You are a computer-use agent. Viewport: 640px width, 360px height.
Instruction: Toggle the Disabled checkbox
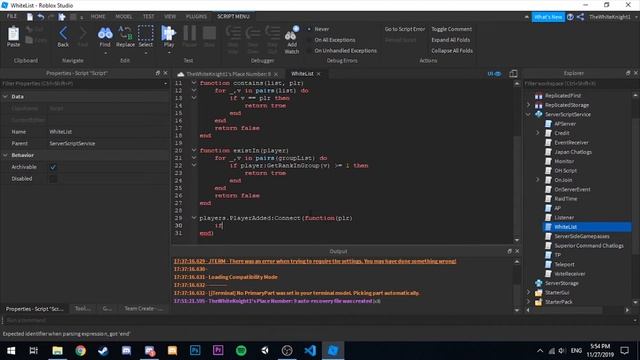(53, 179)
